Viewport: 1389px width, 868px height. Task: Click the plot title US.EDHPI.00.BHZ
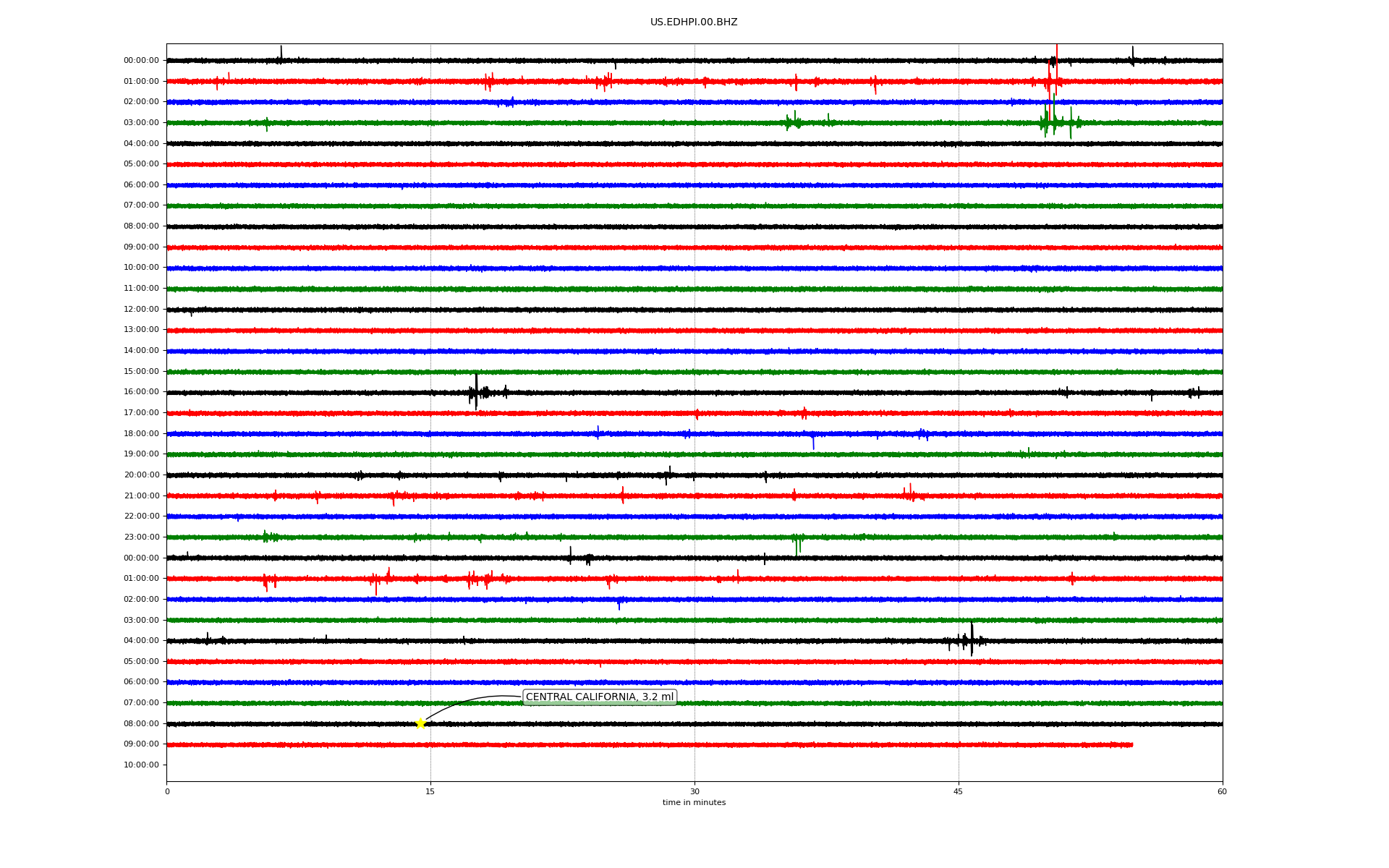coord(694,22)
